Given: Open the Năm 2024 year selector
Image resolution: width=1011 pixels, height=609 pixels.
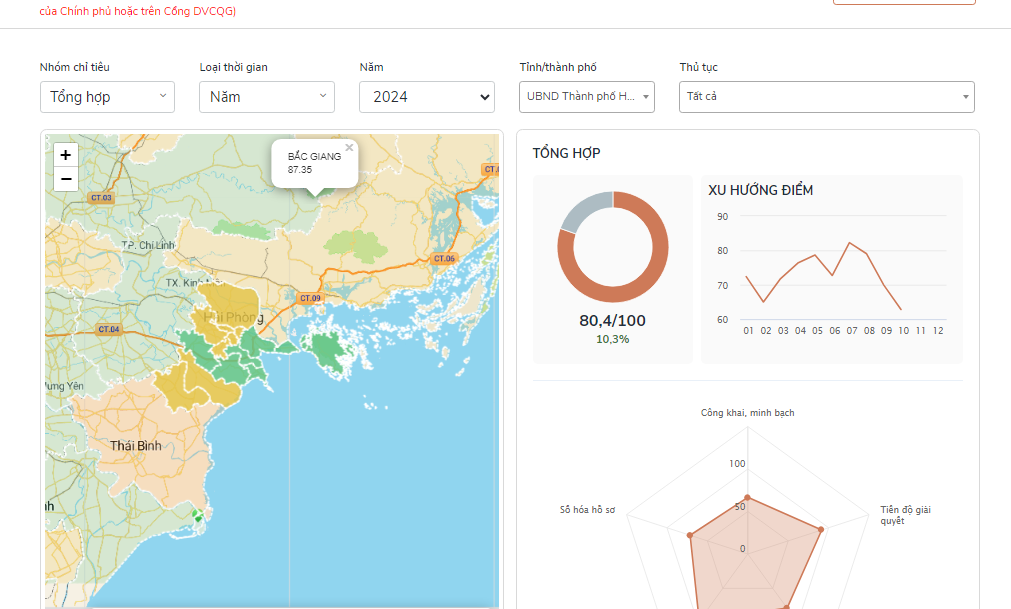Looking at the screenshot, I should pos(427,97).
